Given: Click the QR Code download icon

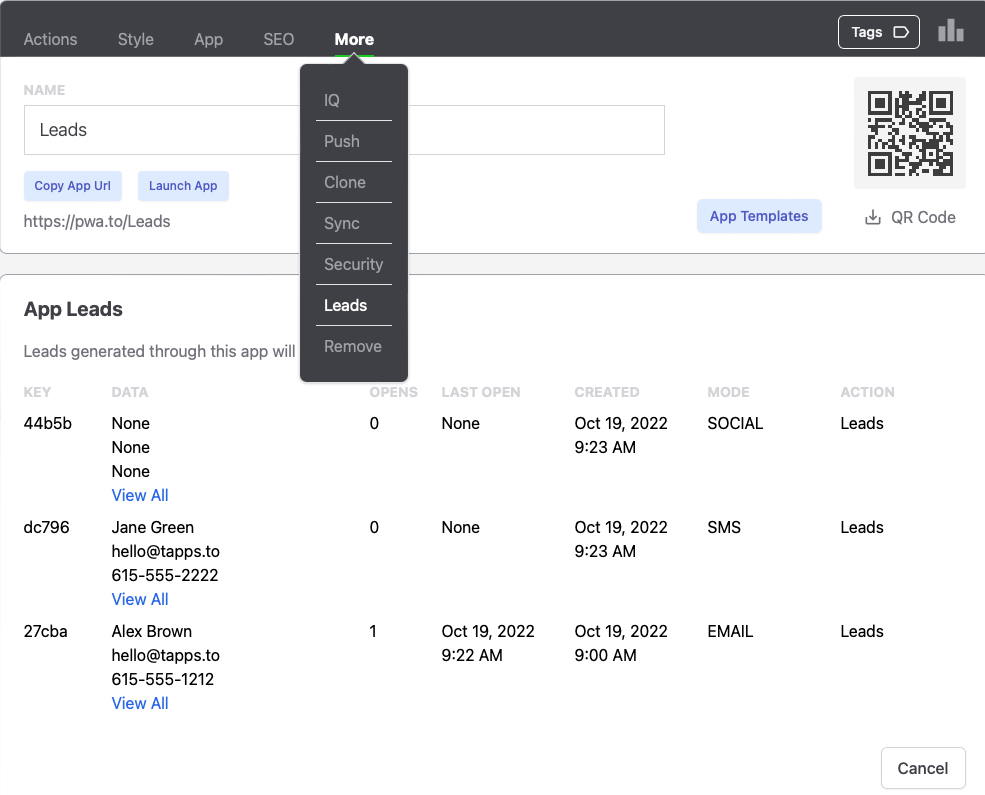Looking at the screenshot, I should click(873, 217).
